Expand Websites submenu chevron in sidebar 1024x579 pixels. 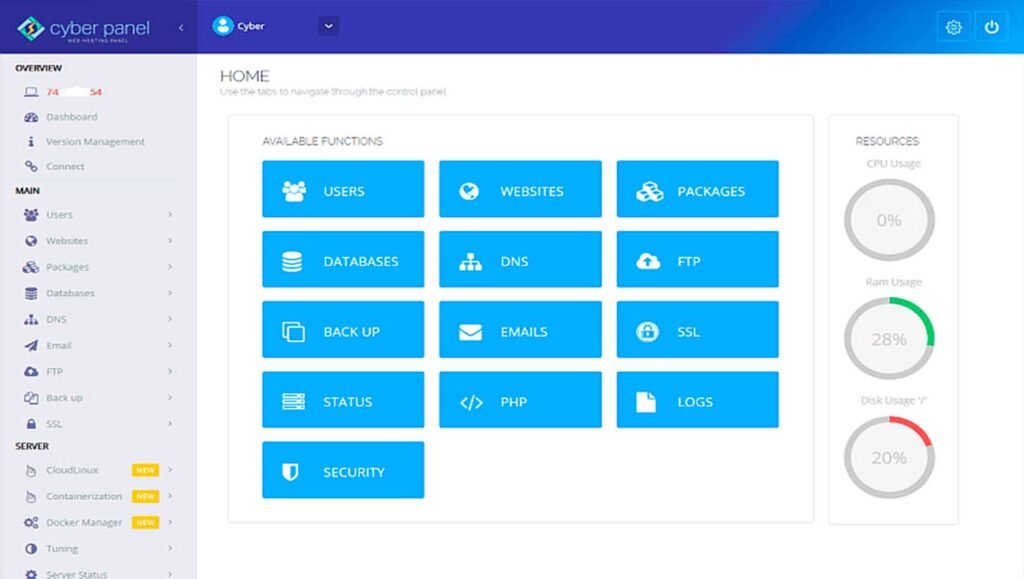click(x=170, y=240)
